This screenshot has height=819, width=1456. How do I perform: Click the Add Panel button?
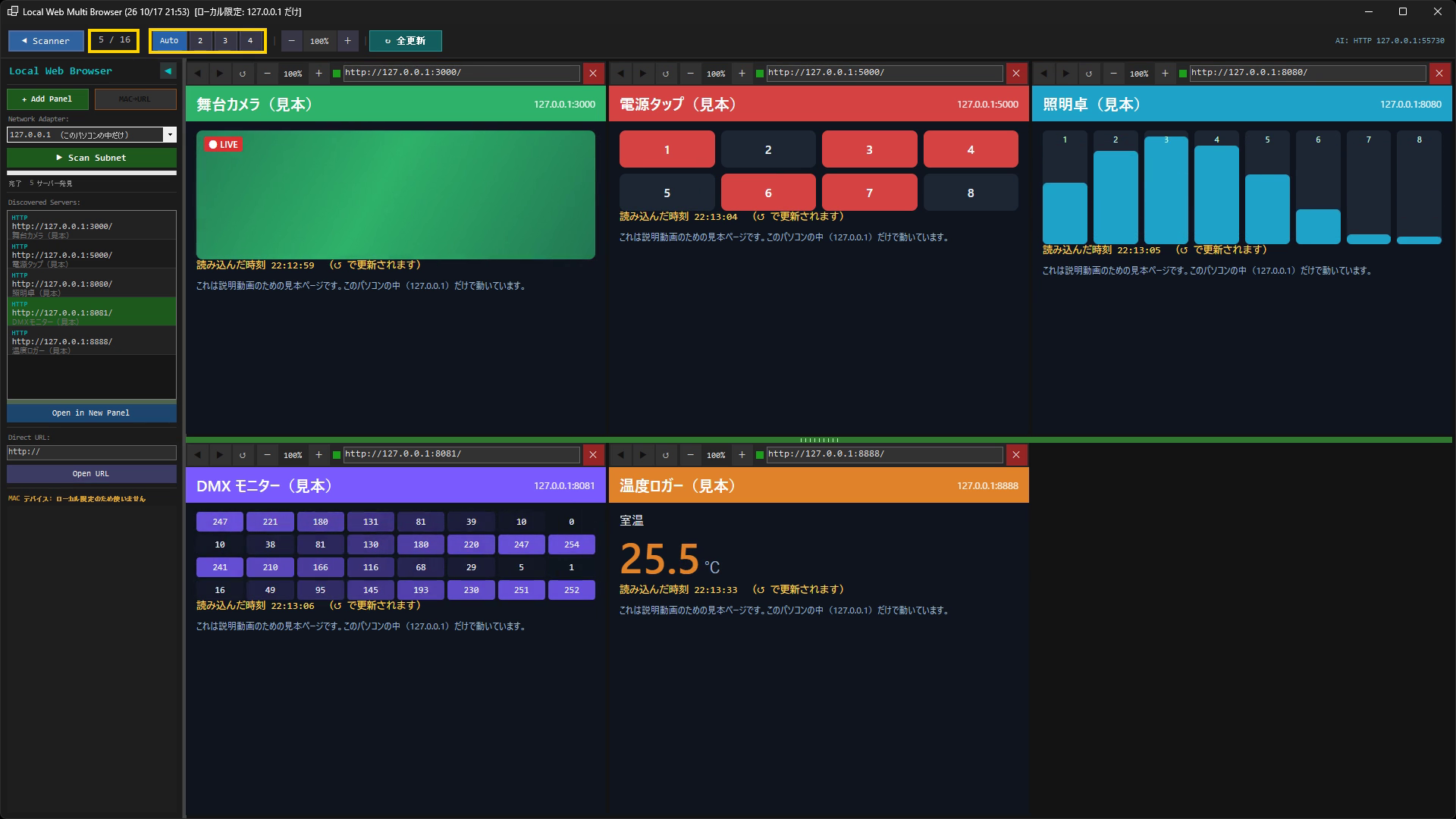click(48, 99)
